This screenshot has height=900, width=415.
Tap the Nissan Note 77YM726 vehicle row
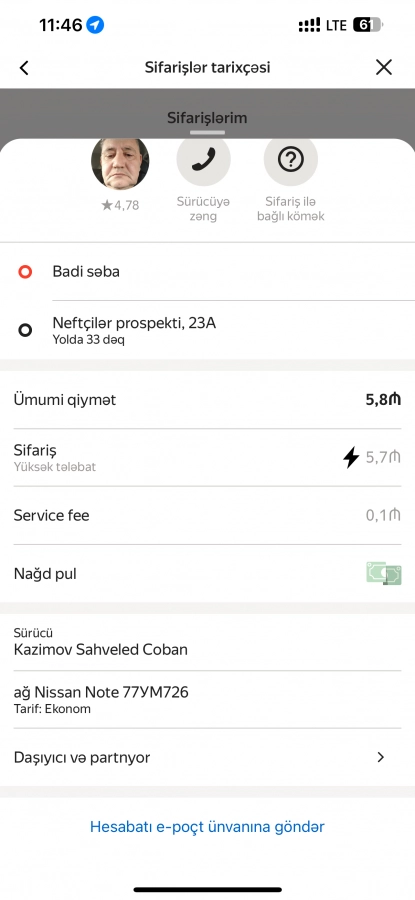point(207,699)
